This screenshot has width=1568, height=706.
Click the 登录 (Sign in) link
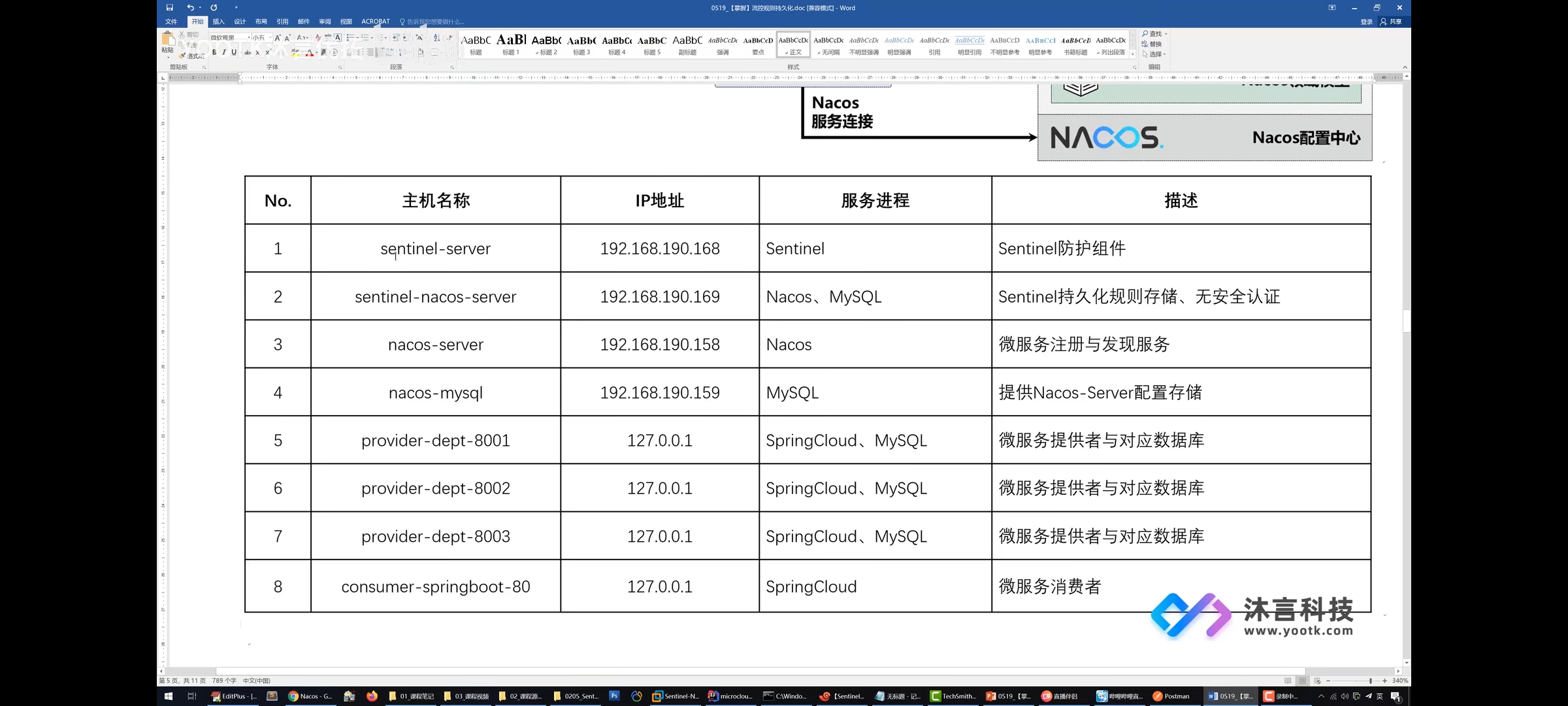(1366, 22)
